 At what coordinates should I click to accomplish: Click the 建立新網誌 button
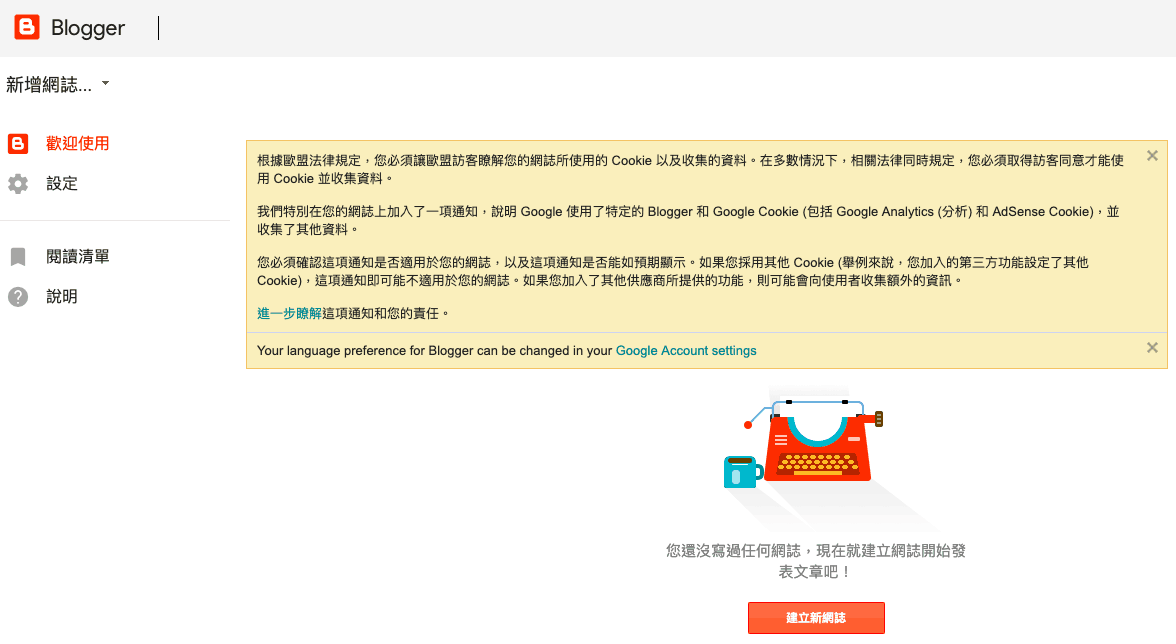point(816,618)
